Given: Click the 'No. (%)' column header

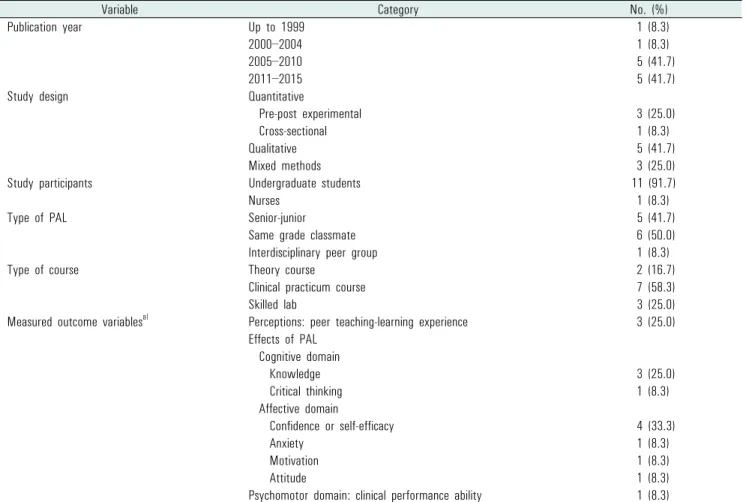Looking at the screenshot, I should point(648,10).
